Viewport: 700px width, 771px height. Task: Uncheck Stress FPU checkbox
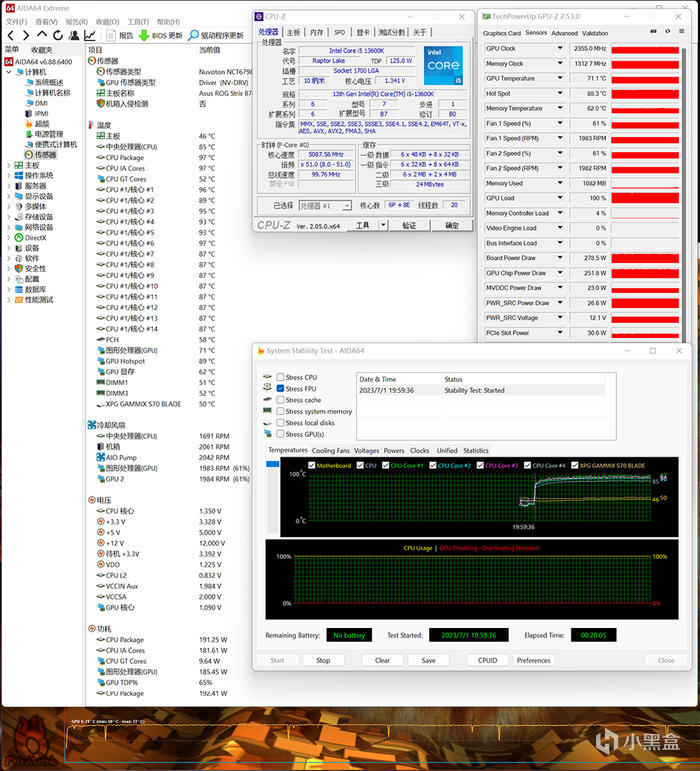point(280,388)
